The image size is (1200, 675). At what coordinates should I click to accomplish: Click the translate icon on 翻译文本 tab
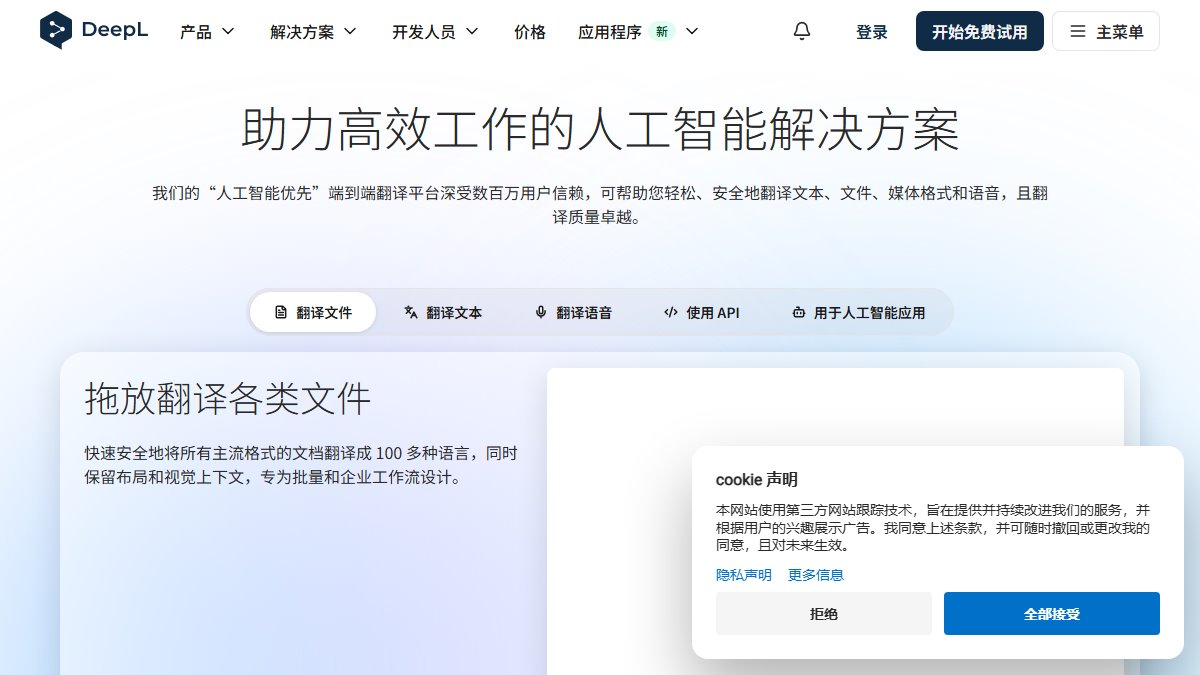coord(410,312)
